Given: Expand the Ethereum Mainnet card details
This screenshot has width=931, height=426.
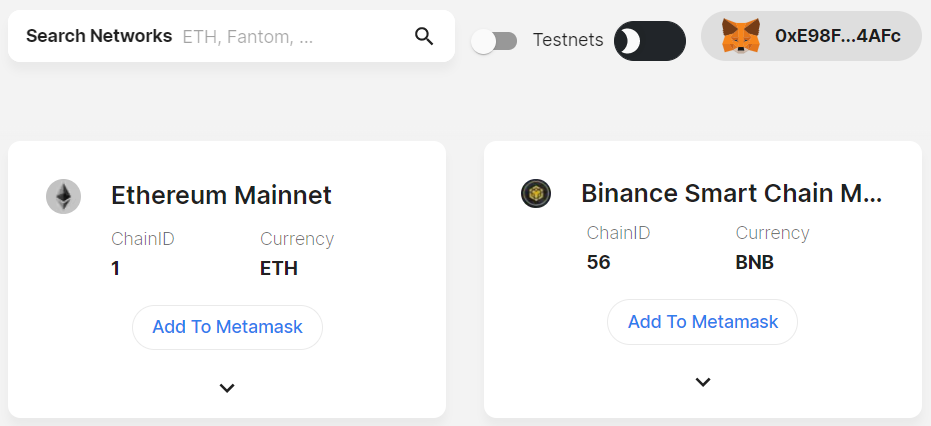Looking at the screenshot, I should coord(227,388).
